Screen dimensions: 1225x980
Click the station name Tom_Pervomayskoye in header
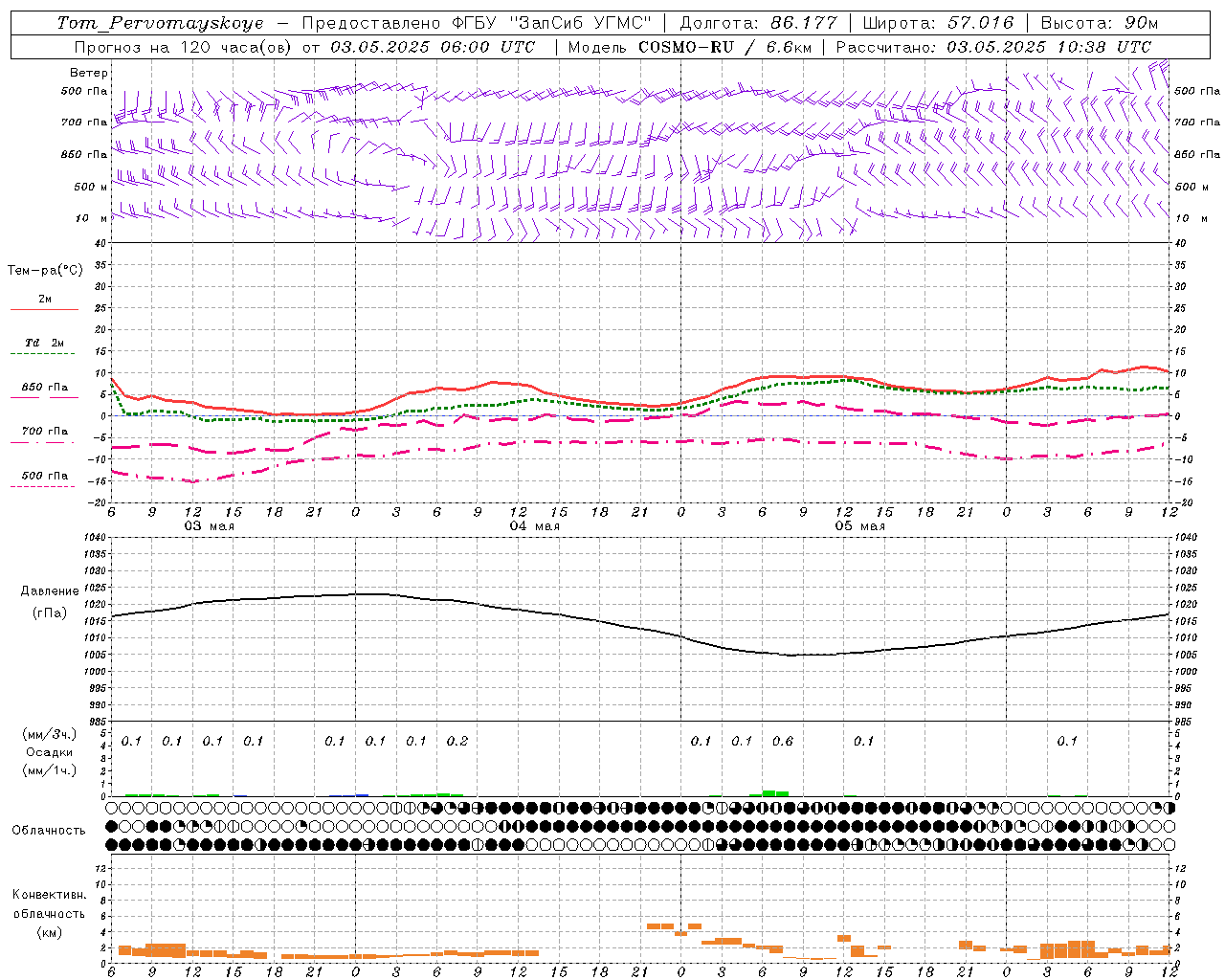pos(160,23)
